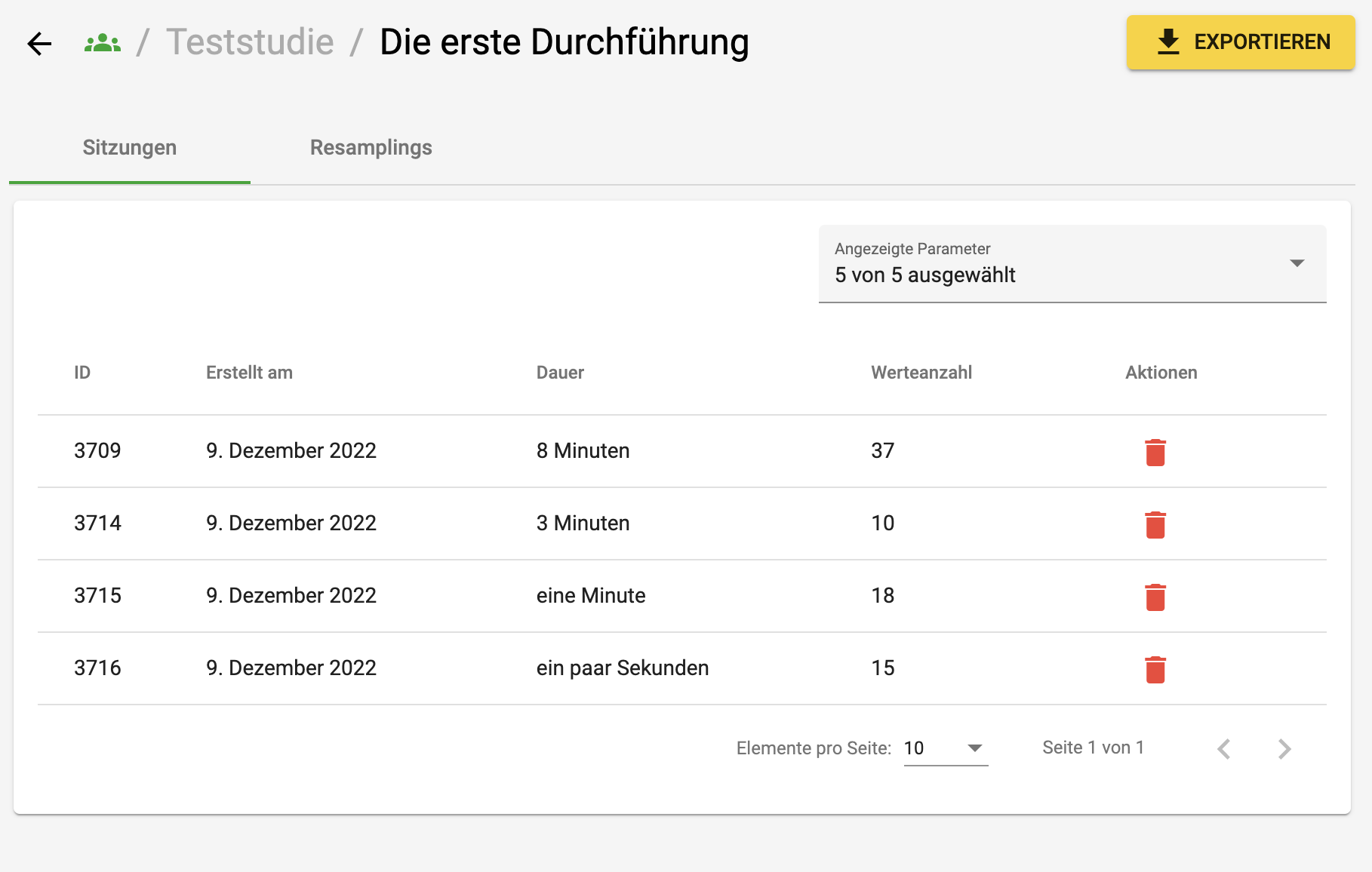The height and width of the screenshot is (872, 1372).
Task: Click the Erstellt am column header
Action: click(x=249, y=373)
